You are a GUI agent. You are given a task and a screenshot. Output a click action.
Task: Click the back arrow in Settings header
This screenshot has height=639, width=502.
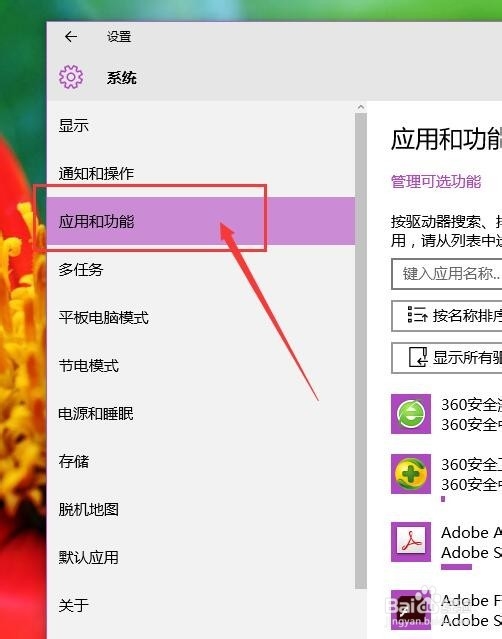71,37
